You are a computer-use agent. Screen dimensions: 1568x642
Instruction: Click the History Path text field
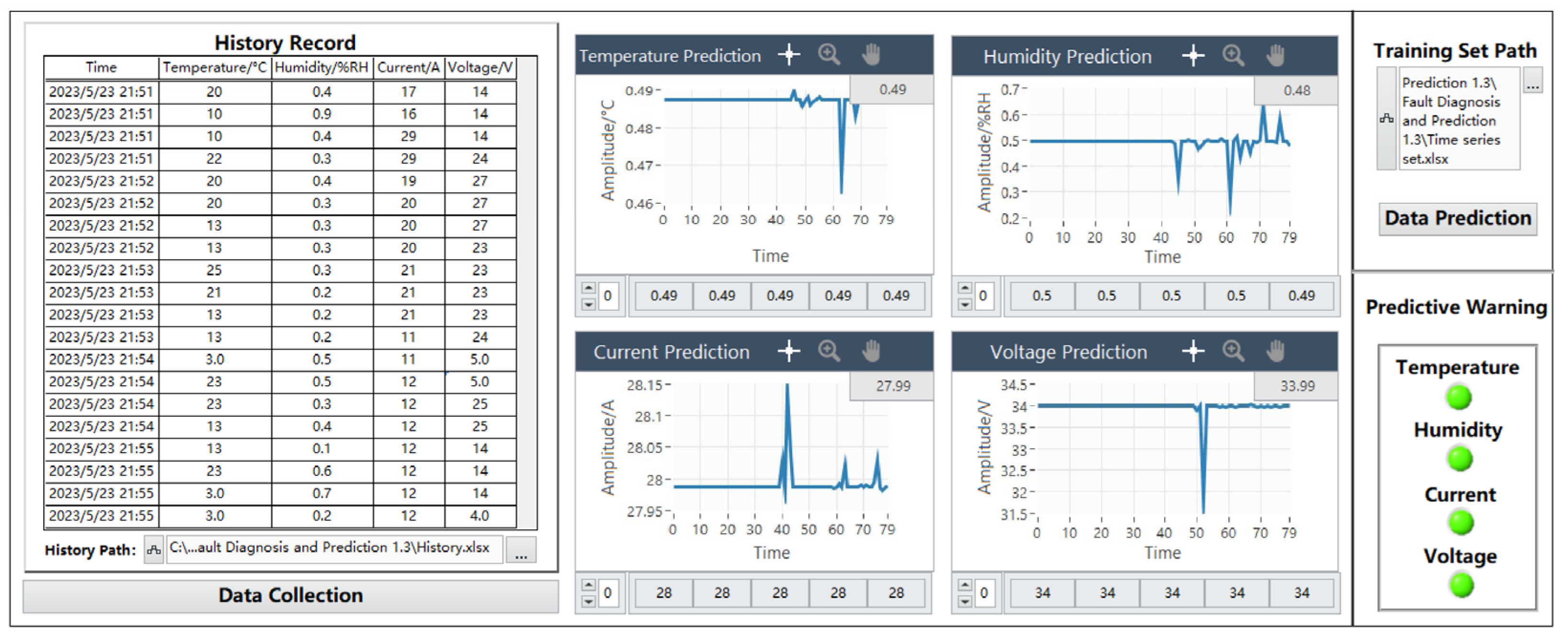334,549
